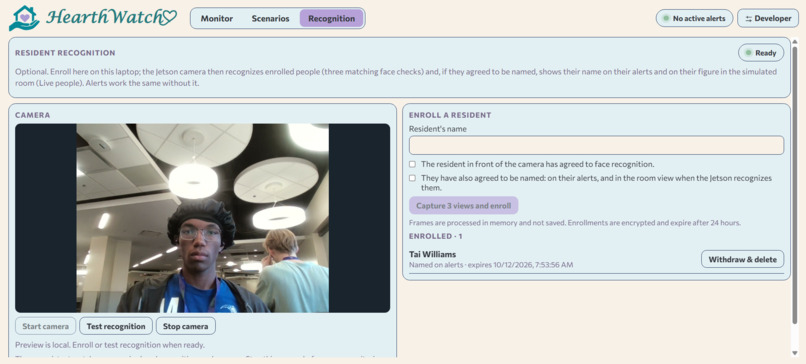Click the RESIDENT RECOGNITION heading
The image size is (806, 364).
(x=65, y=53)
